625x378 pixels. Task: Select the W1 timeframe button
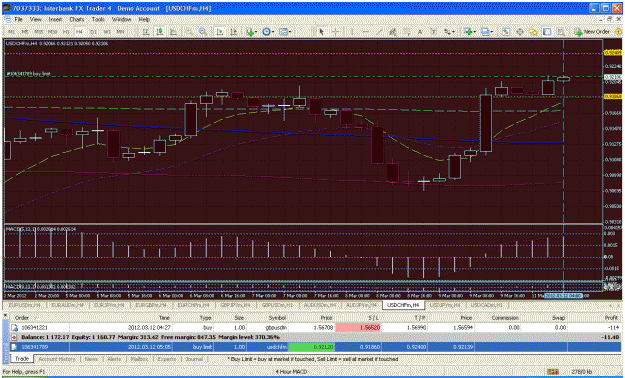(107, 32)
